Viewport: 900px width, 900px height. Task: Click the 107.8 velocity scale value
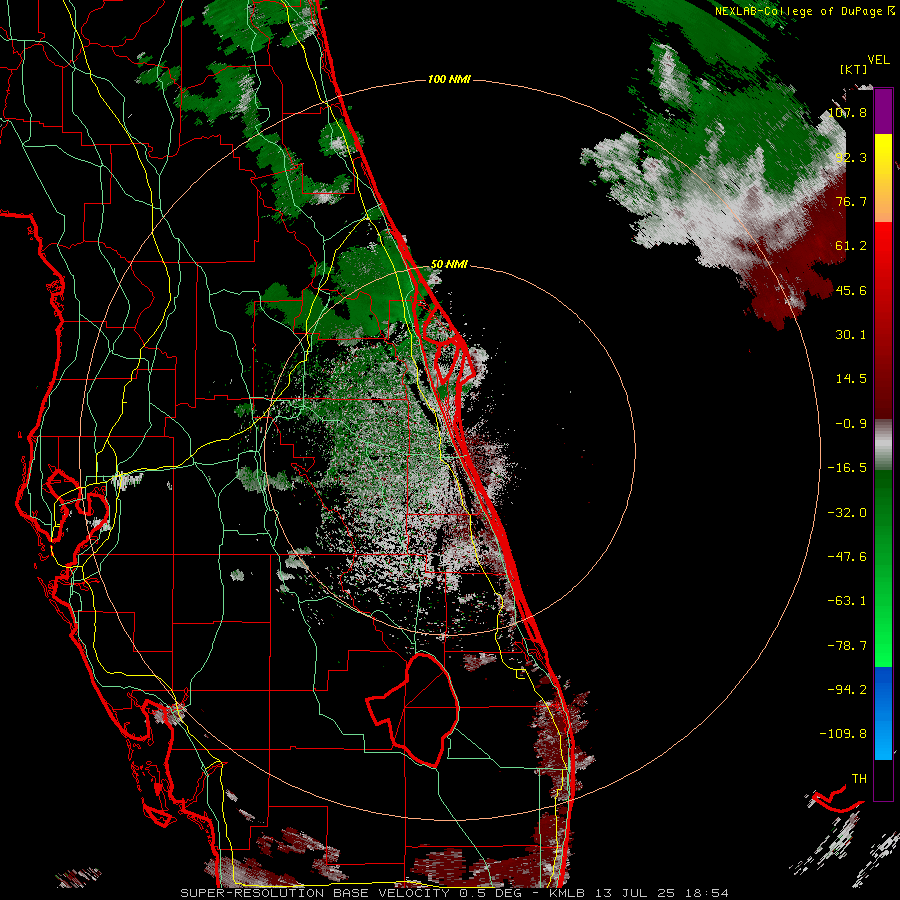tap(847, 112)
